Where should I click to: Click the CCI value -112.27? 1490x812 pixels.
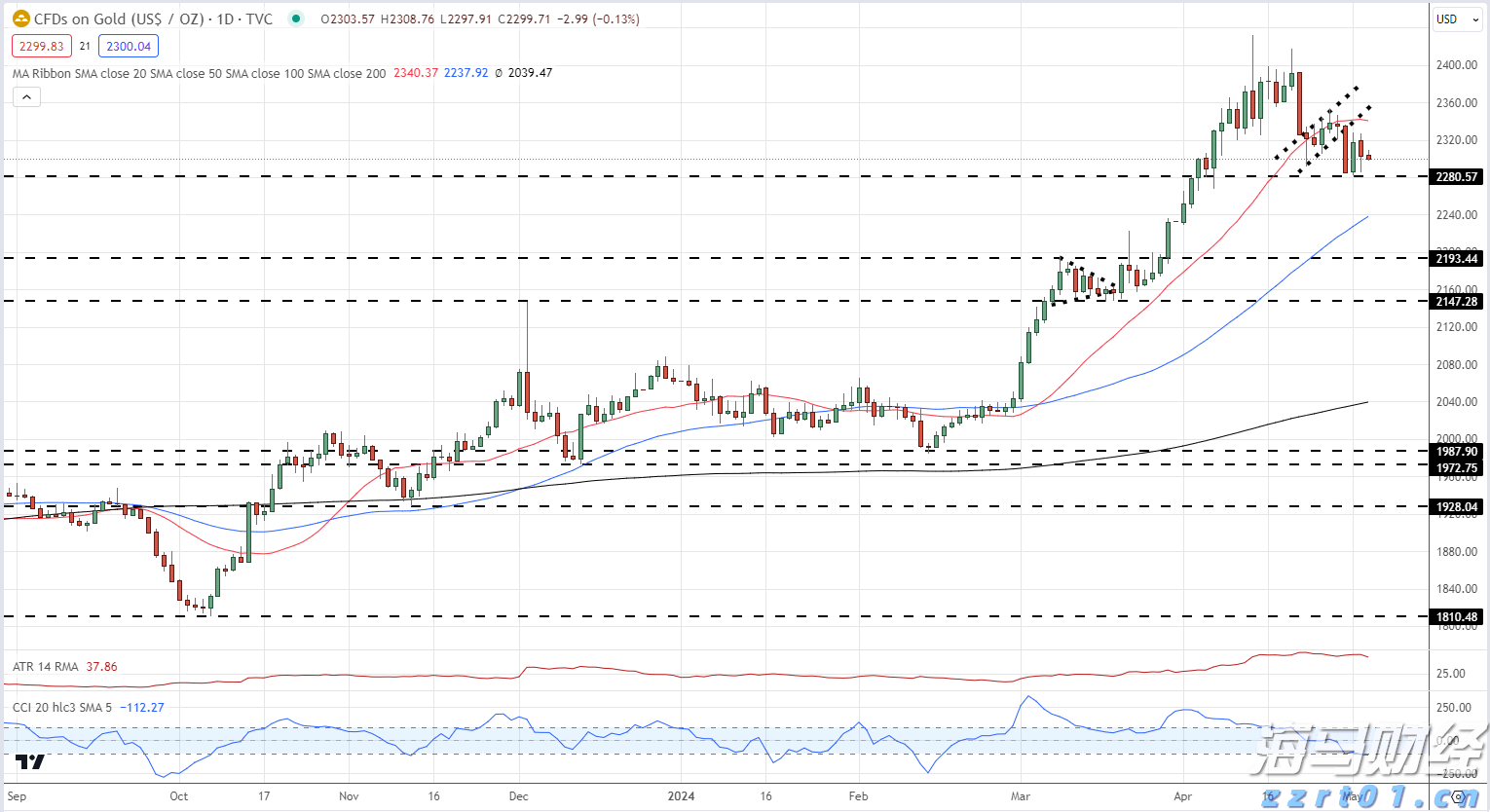(142, 708)
